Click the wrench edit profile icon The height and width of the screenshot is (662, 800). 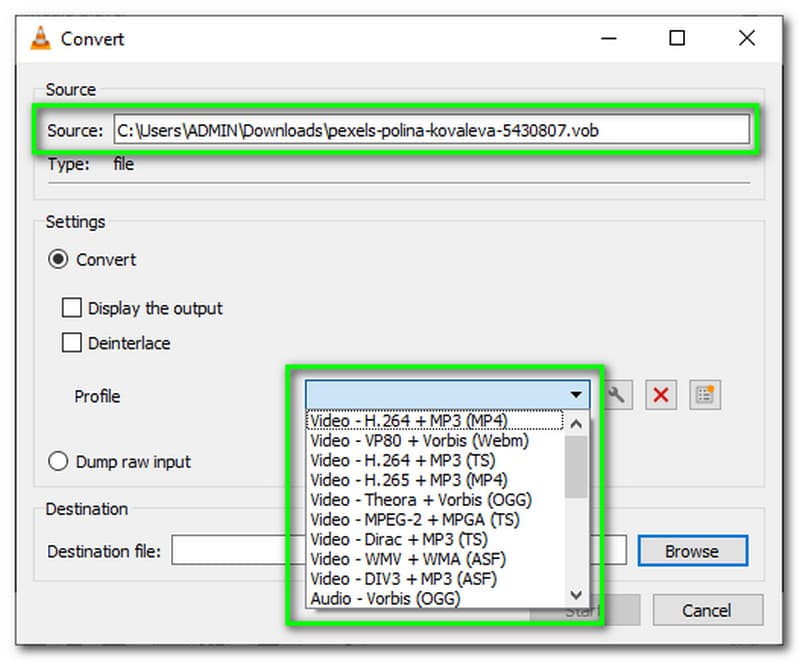tap(617, 395)
